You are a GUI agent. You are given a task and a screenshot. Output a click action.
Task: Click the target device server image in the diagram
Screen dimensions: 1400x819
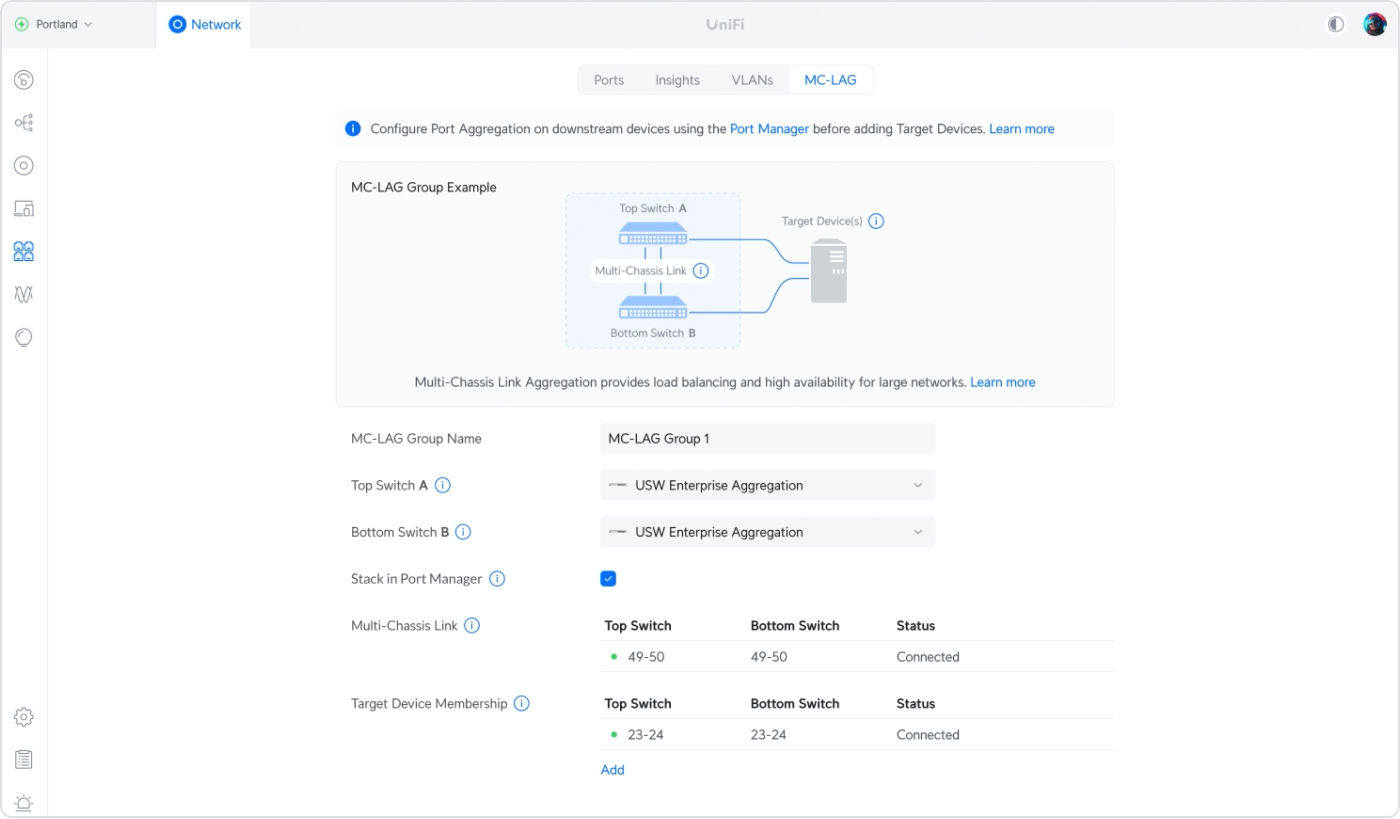click(x=829, y=270)
